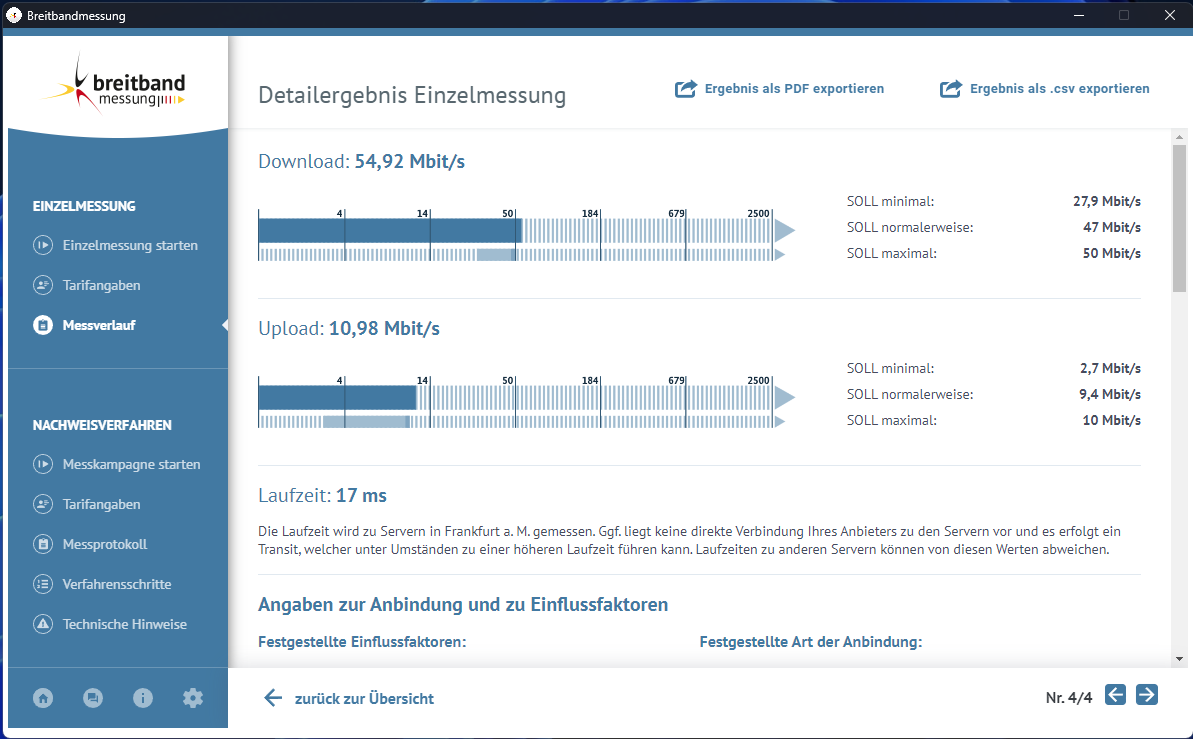The height and width of the screenshot is (739, 1193).
Task: Click the download speed bar chart
Action: coord(527,235)
